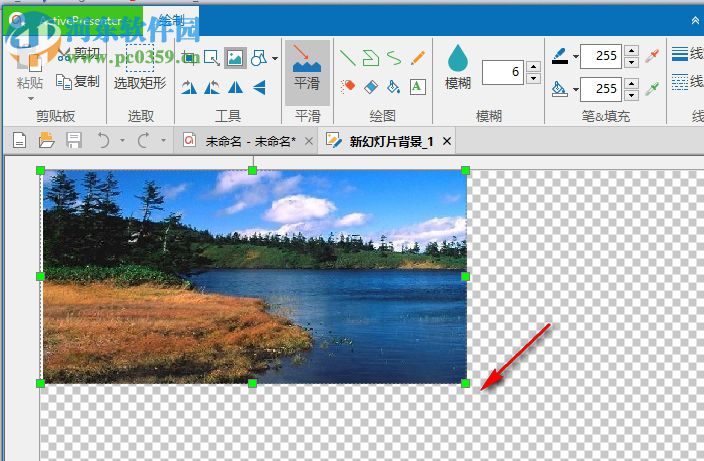Image resolution: width=704 pixels, height=461 pixels.
Task: Decrease pen opacity with down arrow
Action: (631, 62)
